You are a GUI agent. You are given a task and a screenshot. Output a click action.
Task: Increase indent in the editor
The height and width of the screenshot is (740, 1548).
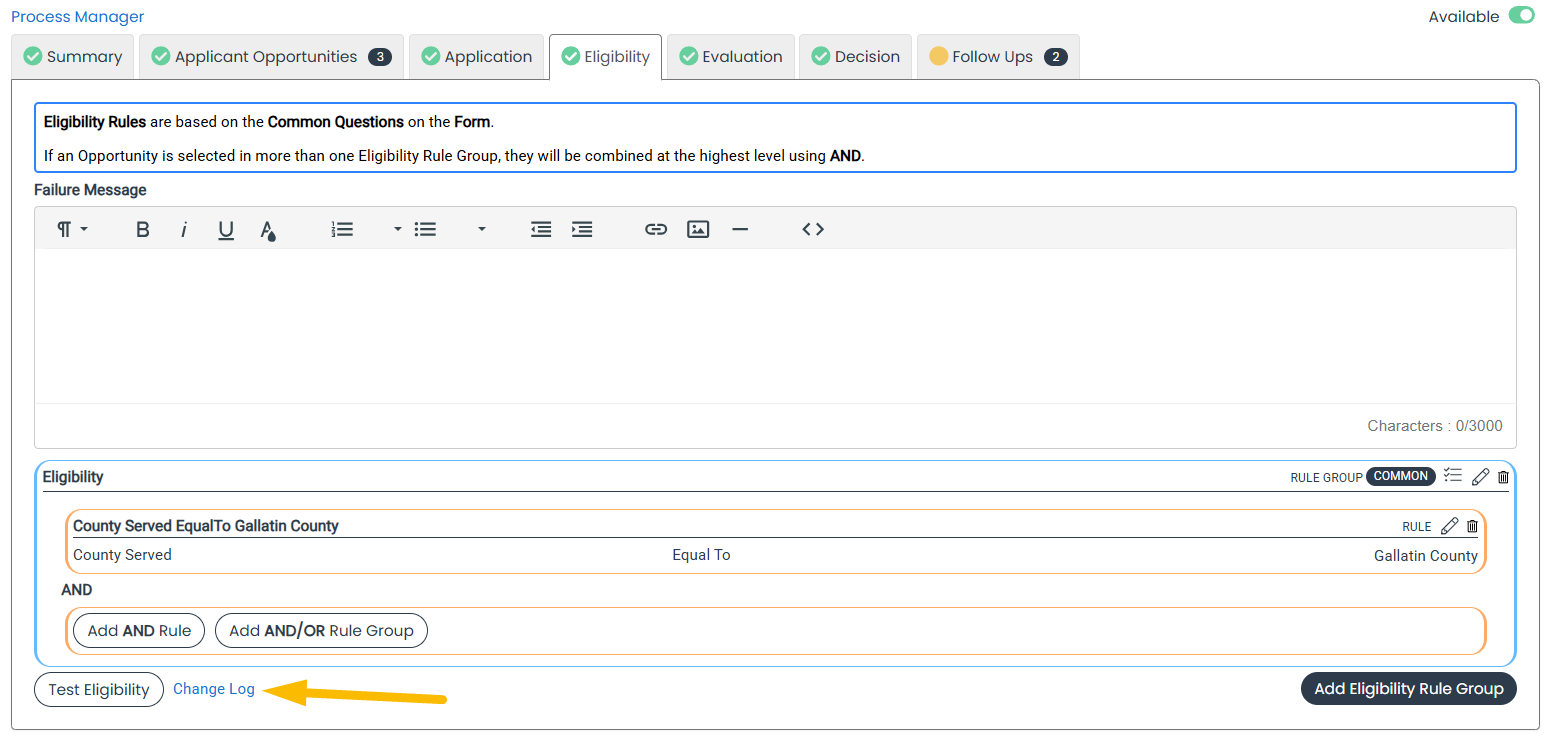(x=582, y=229)
